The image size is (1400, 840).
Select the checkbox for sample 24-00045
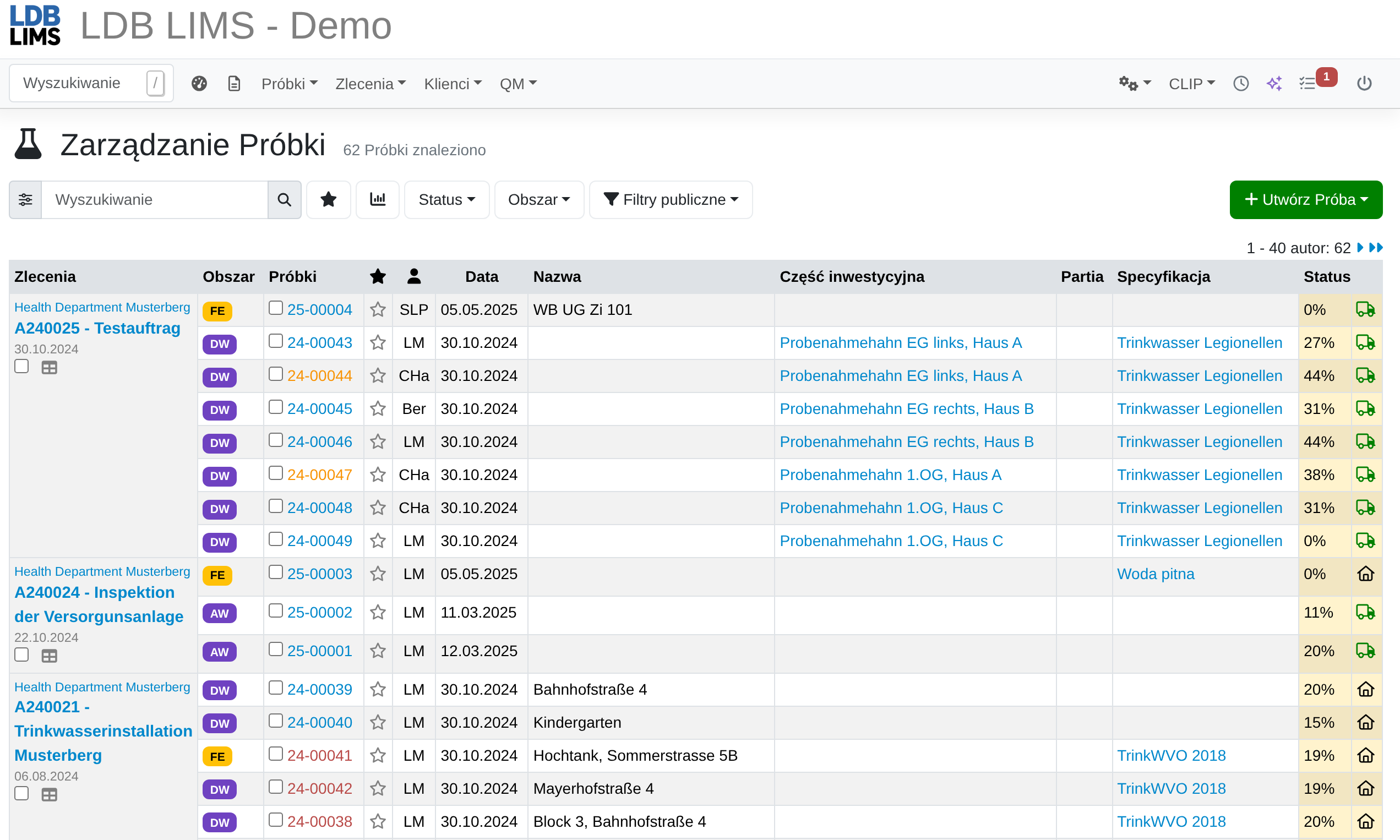tap(276, 407)
